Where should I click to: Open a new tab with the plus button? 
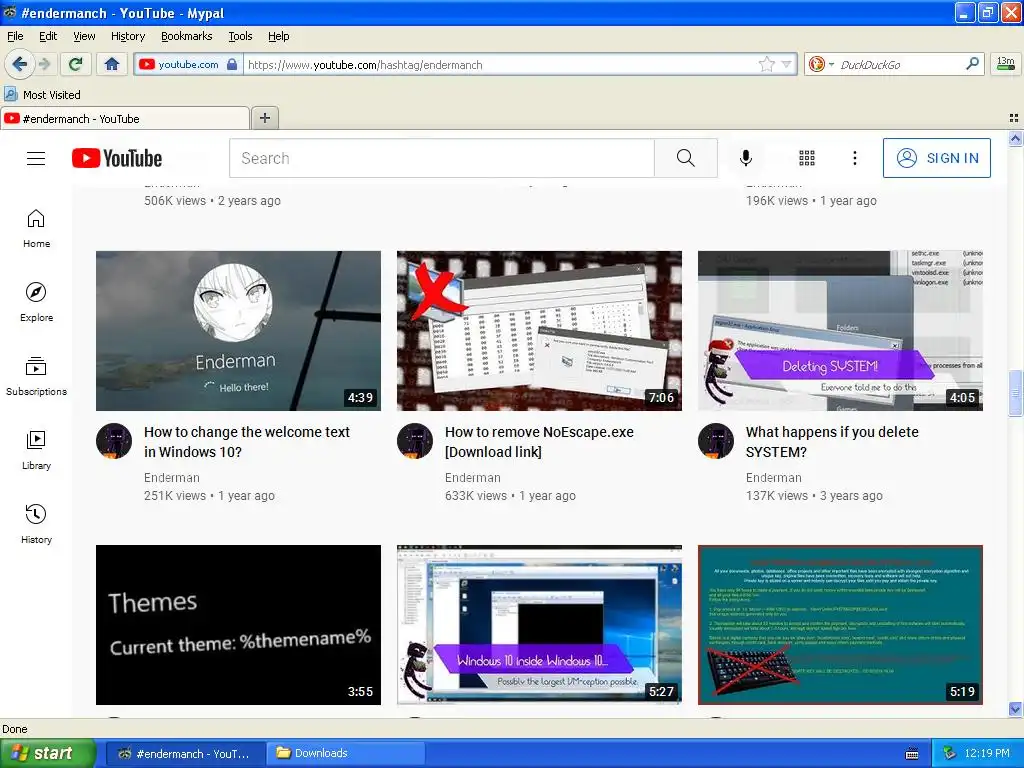(264, 118)
